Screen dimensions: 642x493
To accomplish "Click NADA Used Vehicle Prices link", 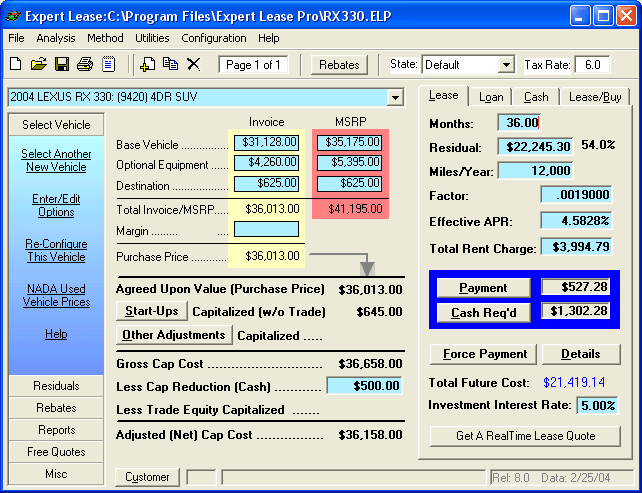I will (x=56, y=296).
